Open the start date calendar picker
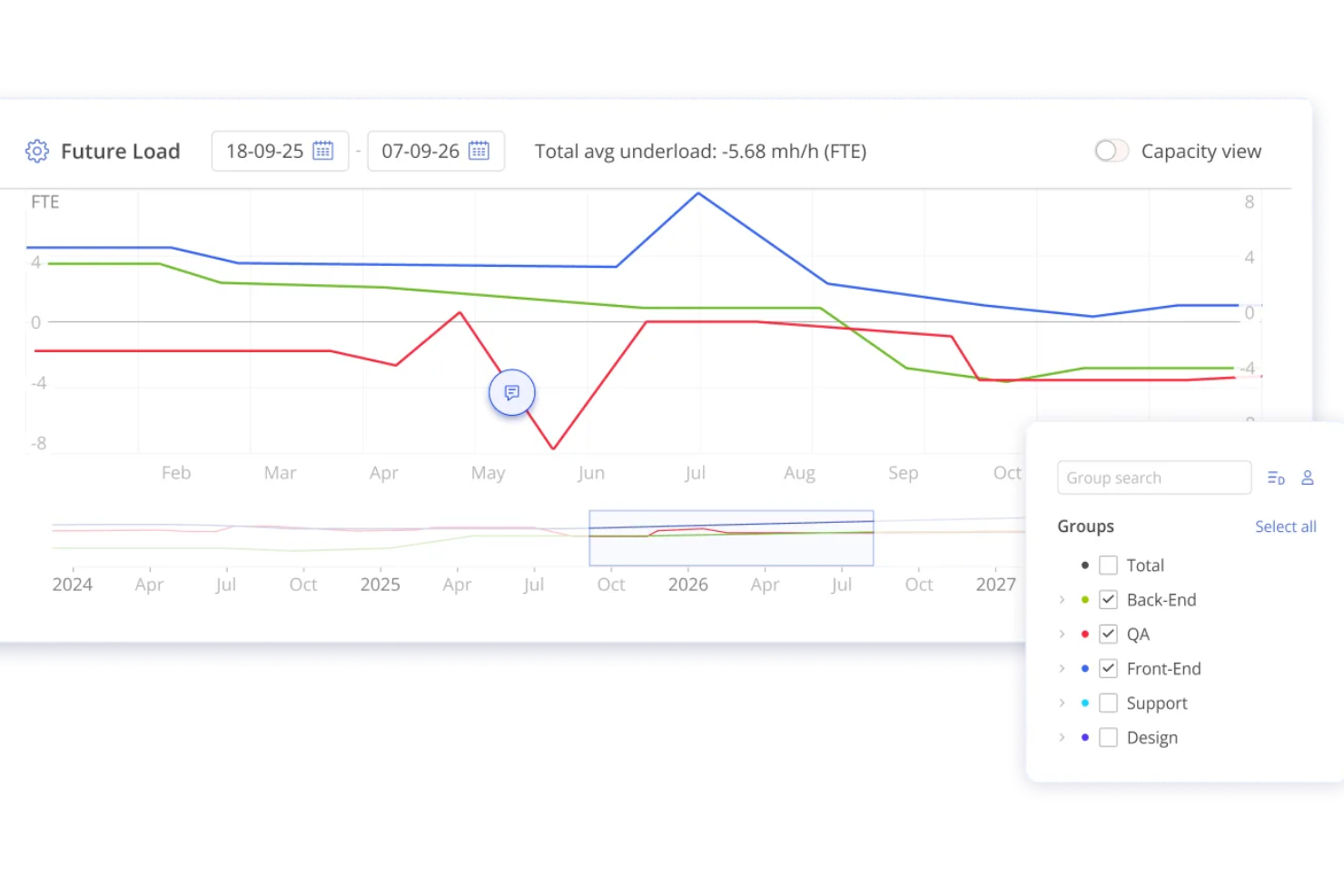Image resolution: width=1344 pixels, height=896 pixels. (322, 151)
